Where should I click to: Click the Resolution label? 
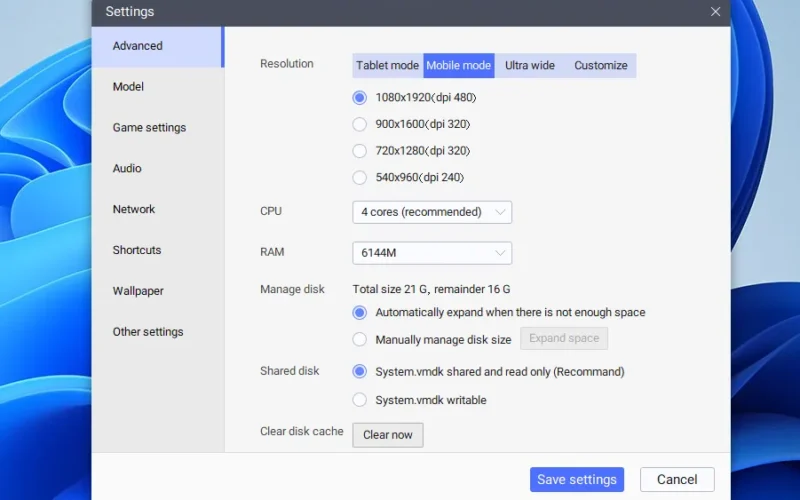(x=287, y=64)
